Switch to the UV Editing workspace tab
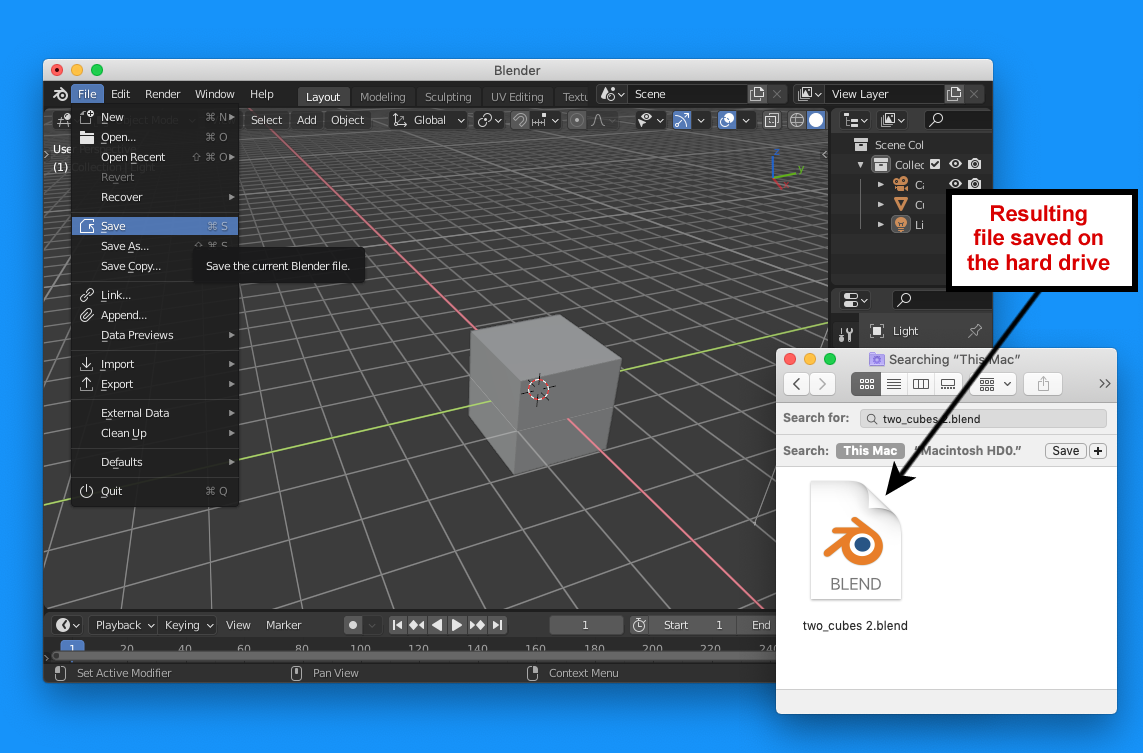 click(517, 97)
